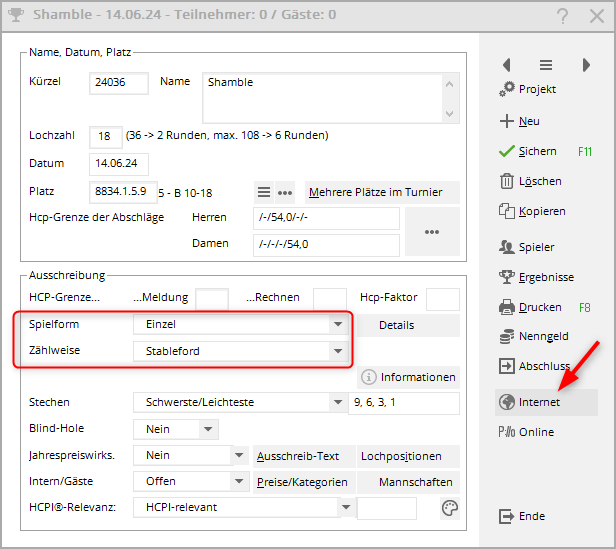Expand the Blind-Hole dropdown
The height and width of the screenshot is (549, 616).
point(207,429)
